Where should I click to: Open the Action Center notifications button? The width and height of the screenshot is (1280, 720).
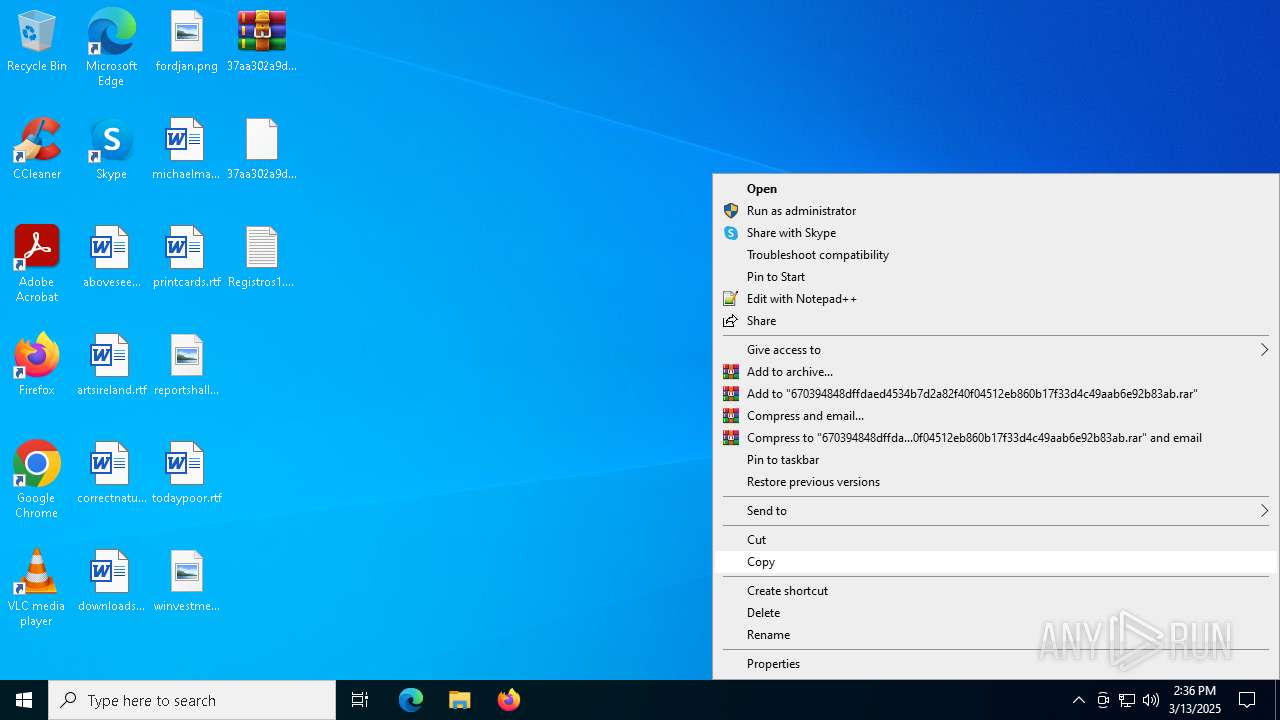[1247, 700]
